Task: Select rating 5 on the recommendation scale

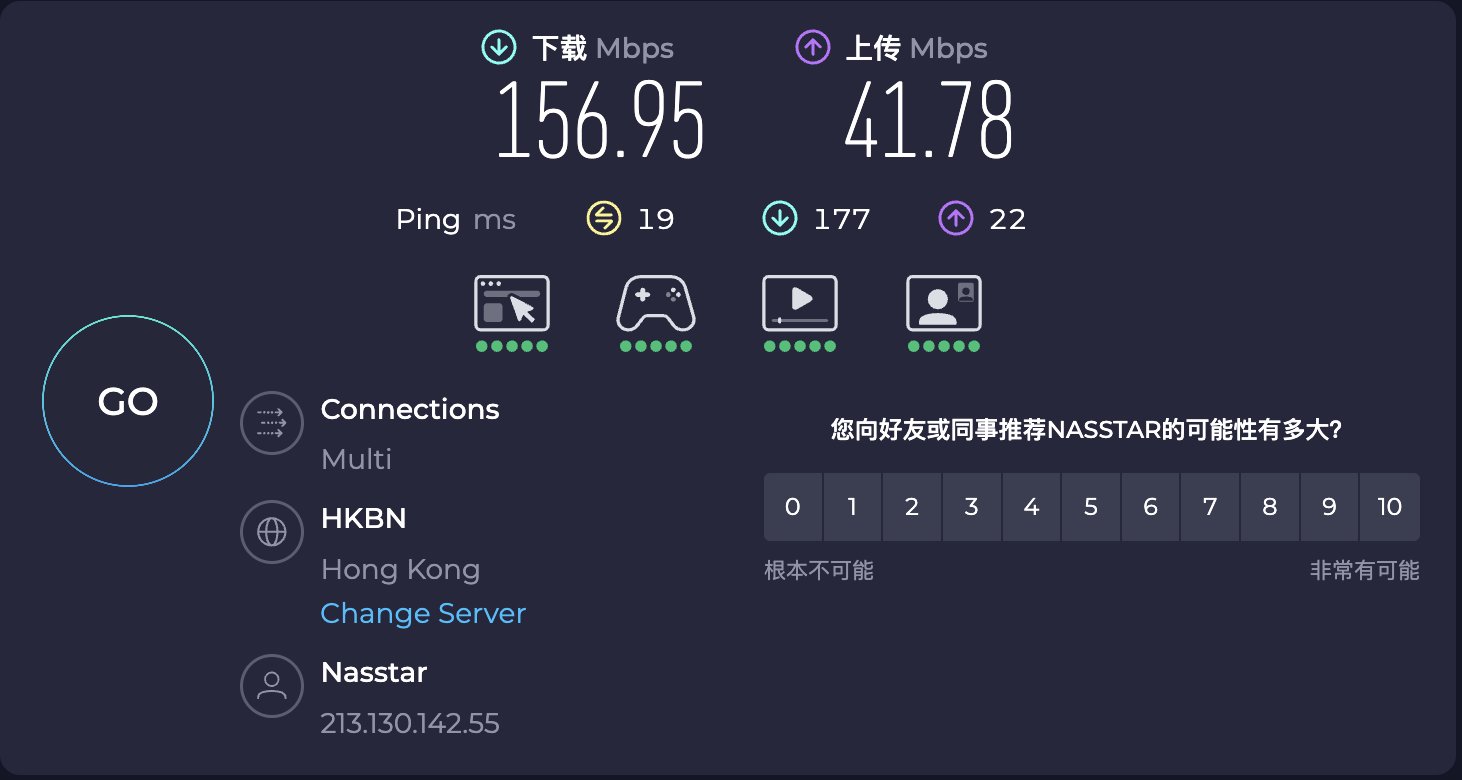Action: click(x=1091, y=507)
